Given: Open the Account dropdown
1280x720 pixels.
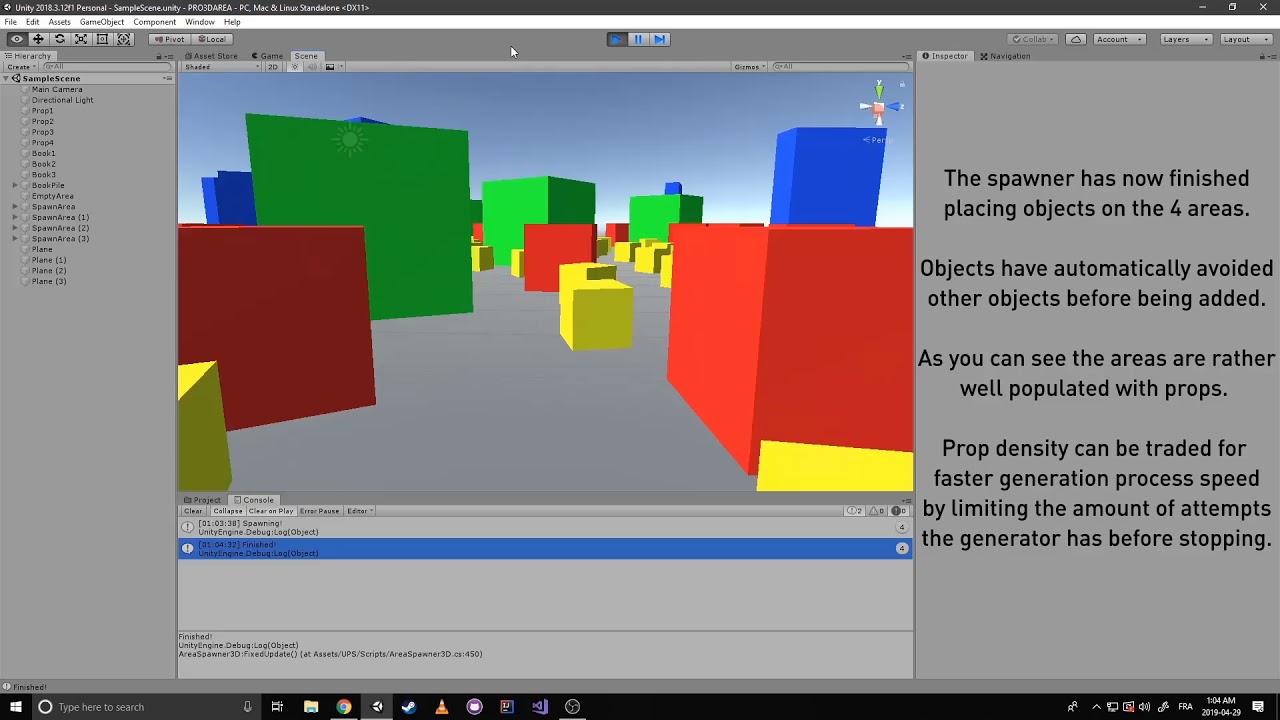Looking at the screenshot, I should click(x=1118, y=39).
